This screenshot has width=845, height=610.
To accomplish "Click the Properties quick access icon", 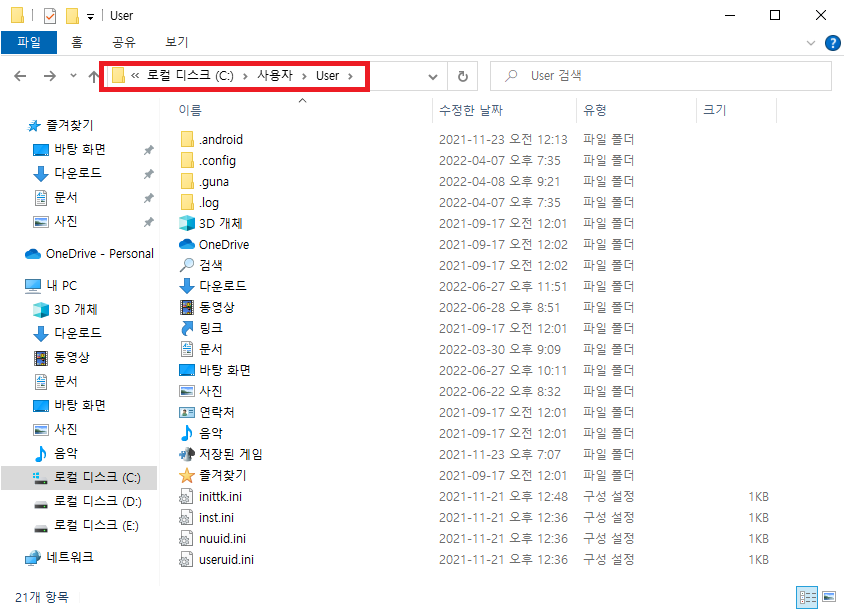I will [x=50, y=16].
